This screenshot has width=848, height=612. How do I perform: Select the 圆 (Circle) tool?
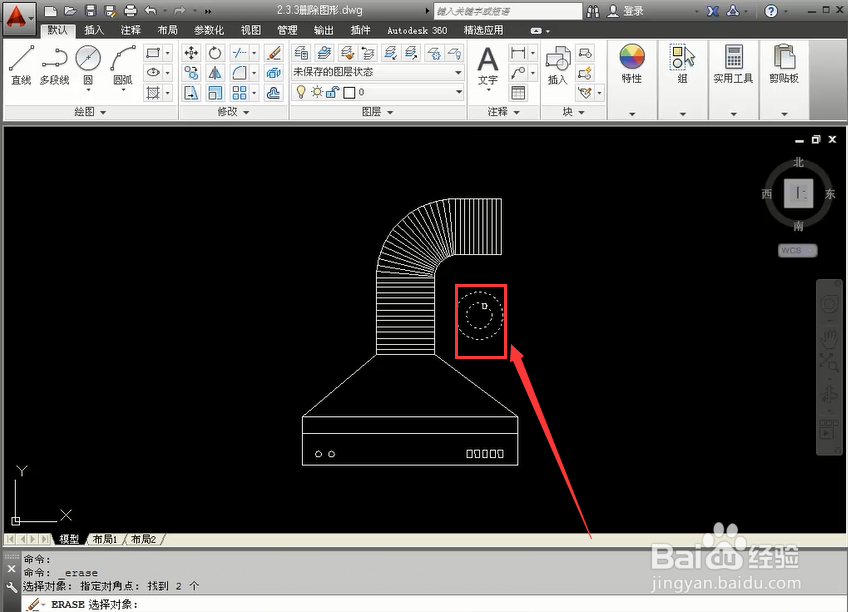click(88, 65)
